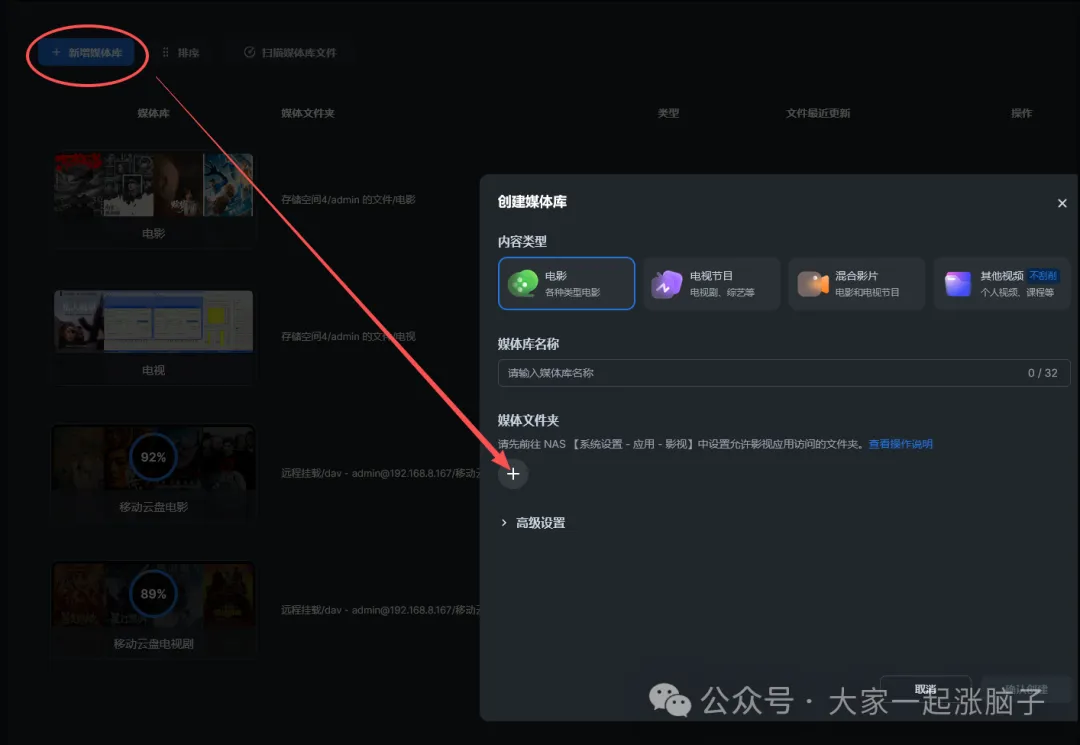Image resolution: width=1080 pixels, height=745 pixels.
Task: Switch to the 类型 column header
Action: tap(668, 113)
